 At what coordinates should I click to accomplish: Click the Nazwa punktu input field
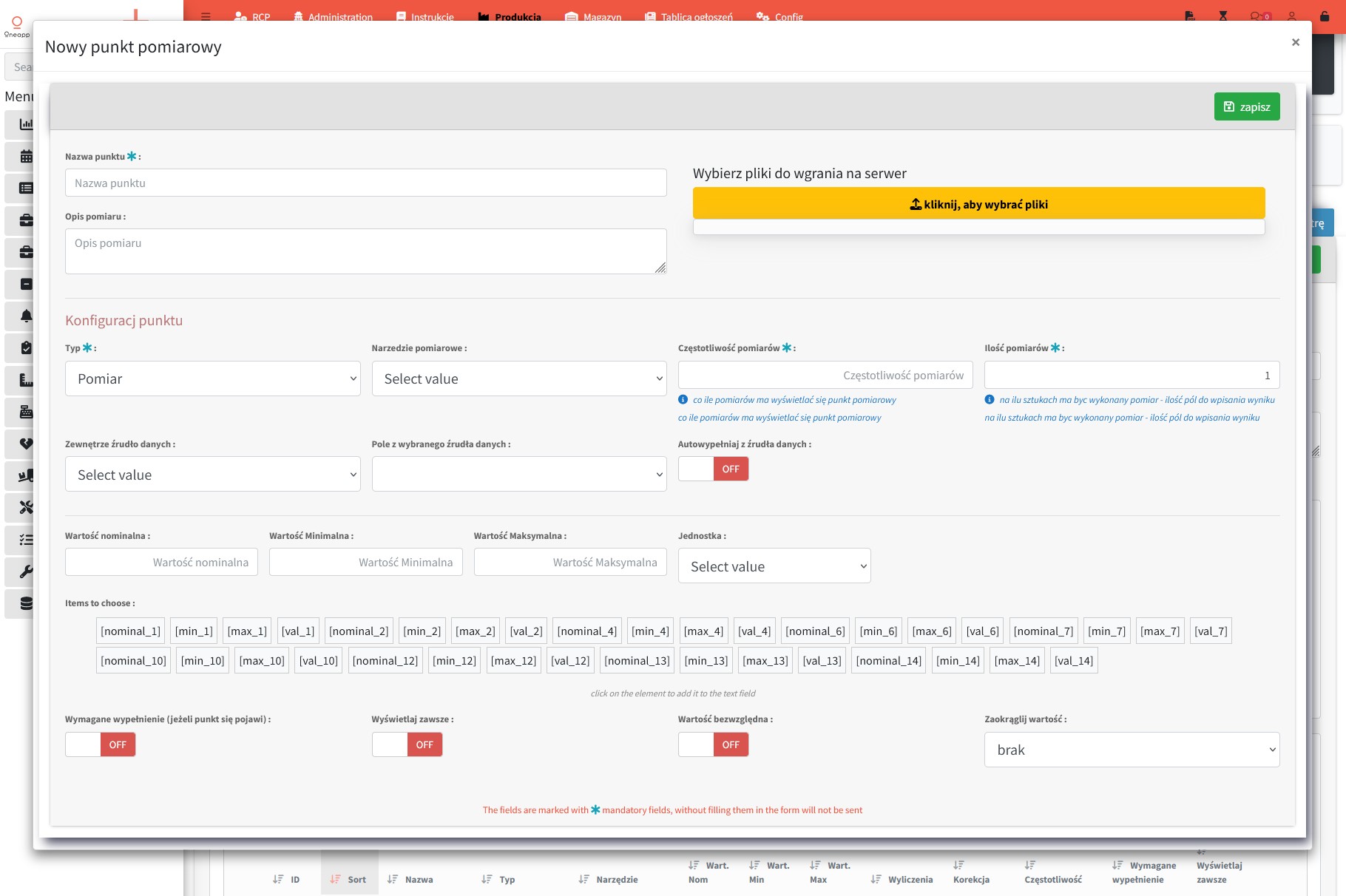(x=366, y=183)
